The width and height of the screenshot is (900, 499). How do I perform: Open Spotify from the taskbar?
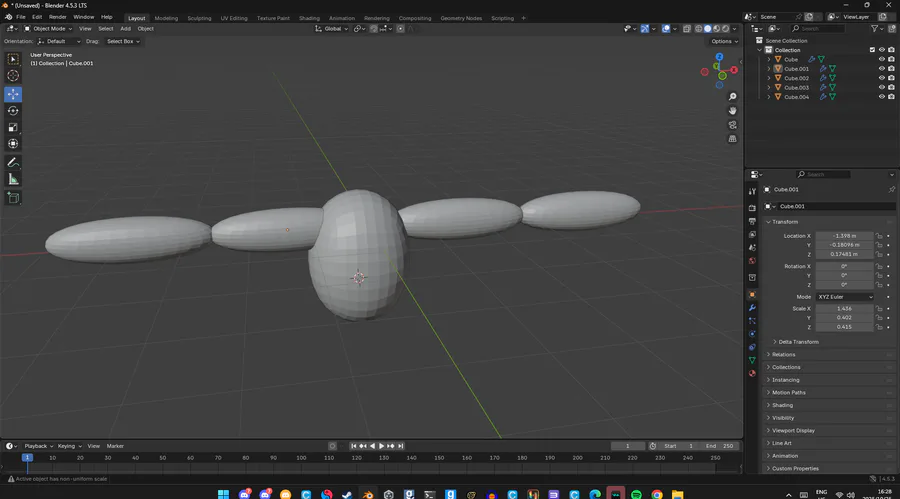coord(636,494)
